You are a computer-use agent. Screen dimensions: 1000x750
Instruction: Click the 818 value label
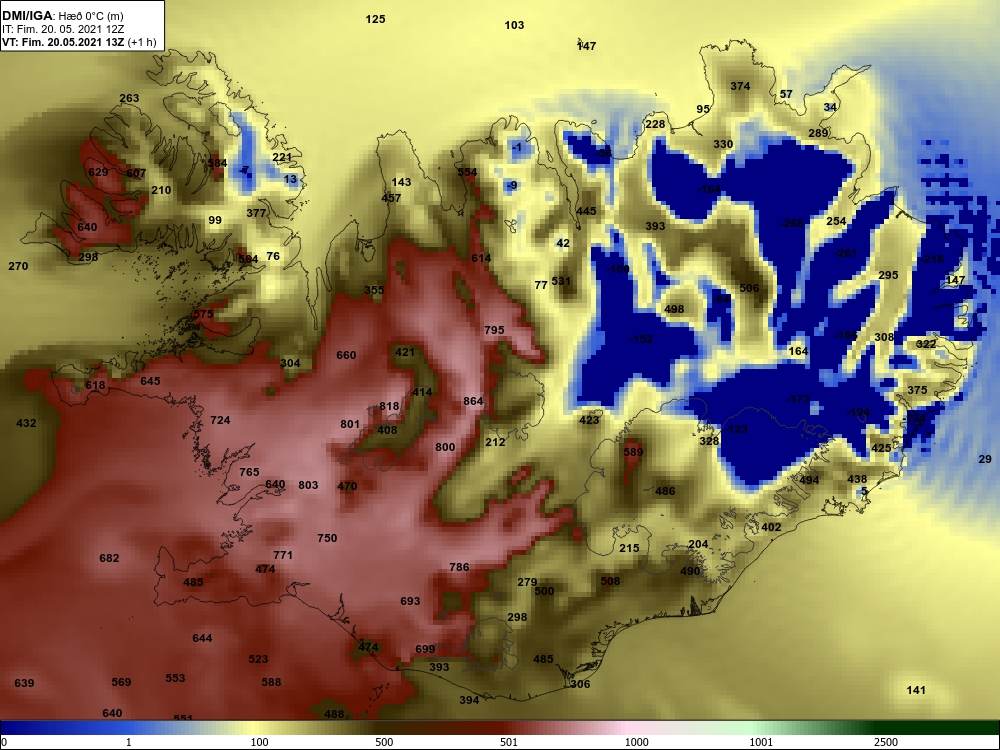click(389, 406)
